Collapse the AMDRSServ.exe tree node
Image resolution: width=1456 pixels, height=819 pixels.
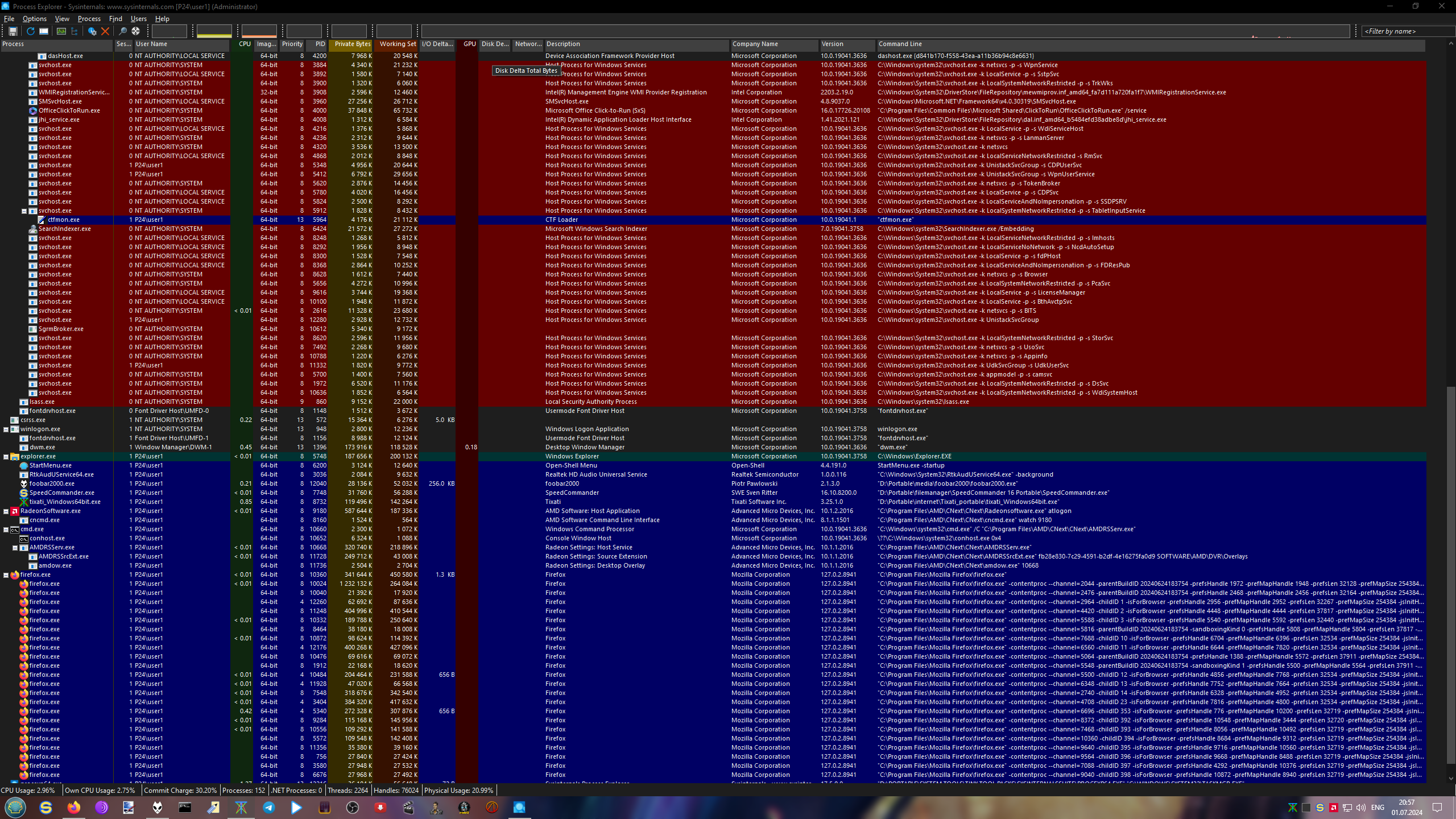tap(15, 548)
